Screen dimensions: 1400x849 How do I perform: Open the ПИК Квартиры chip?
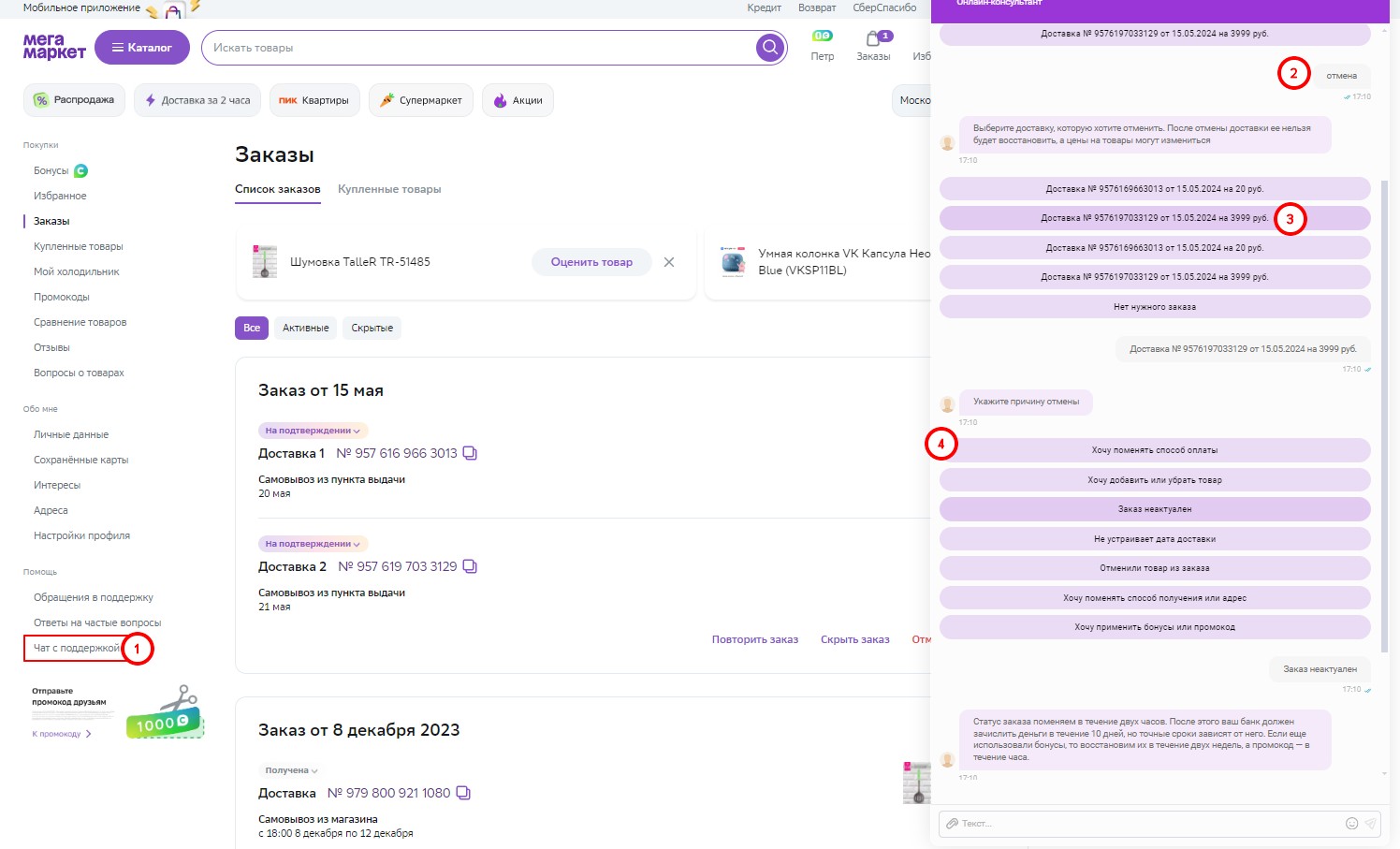314,100
